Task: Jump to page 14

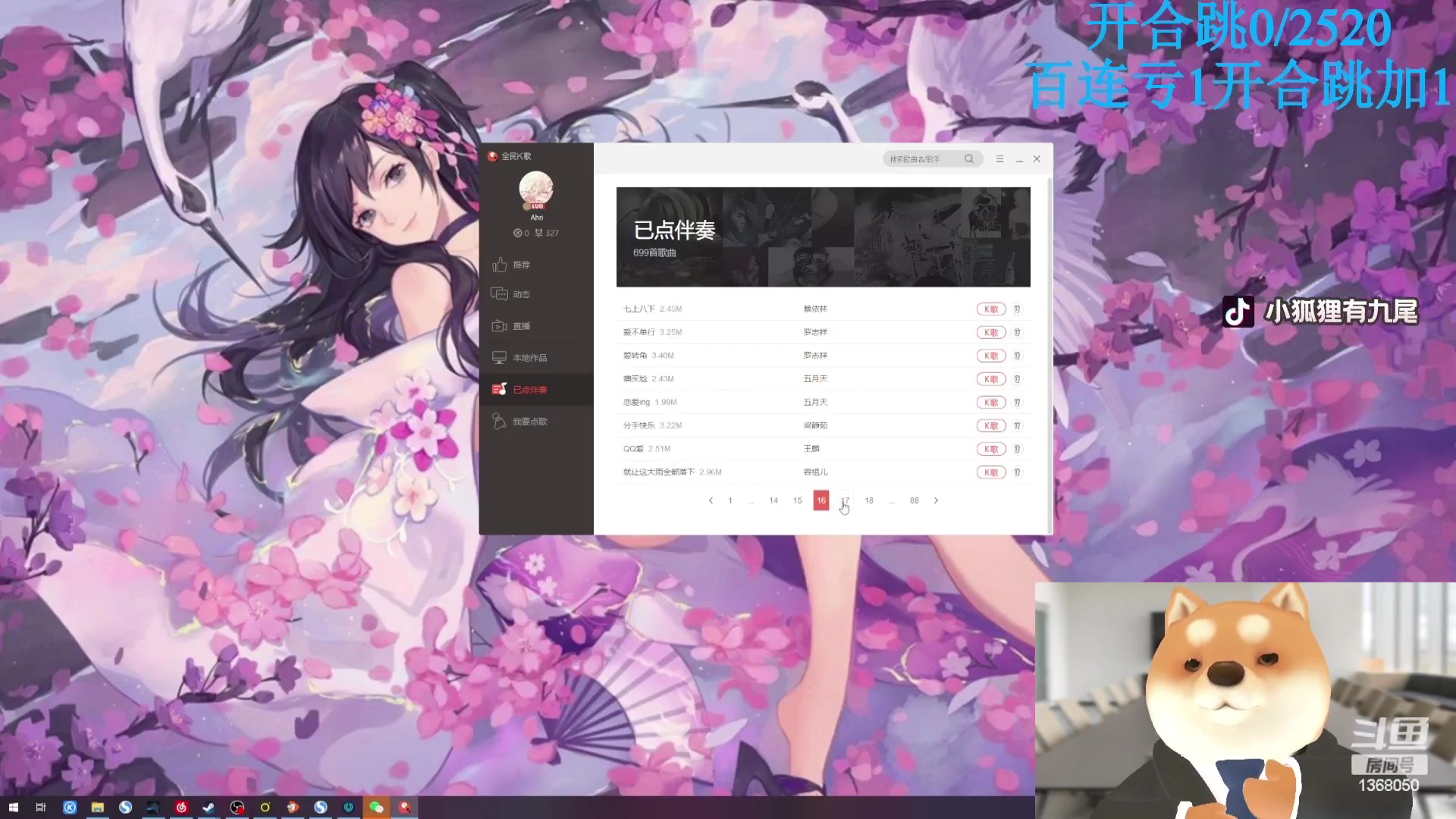Action: (773, 500)
